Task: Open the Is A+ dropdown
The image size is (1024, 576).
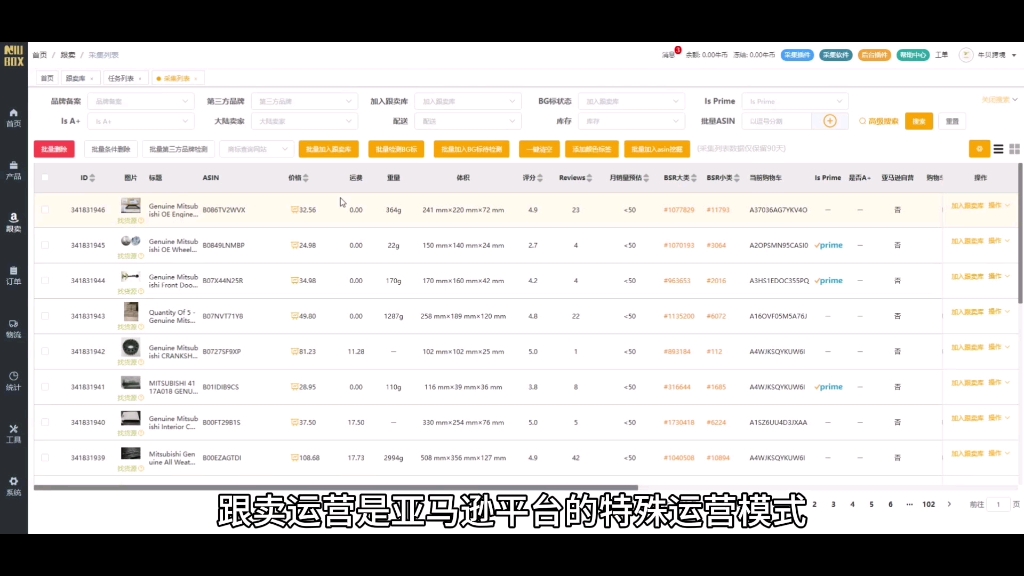Action: pyautogui.click(x=140, y=121)
